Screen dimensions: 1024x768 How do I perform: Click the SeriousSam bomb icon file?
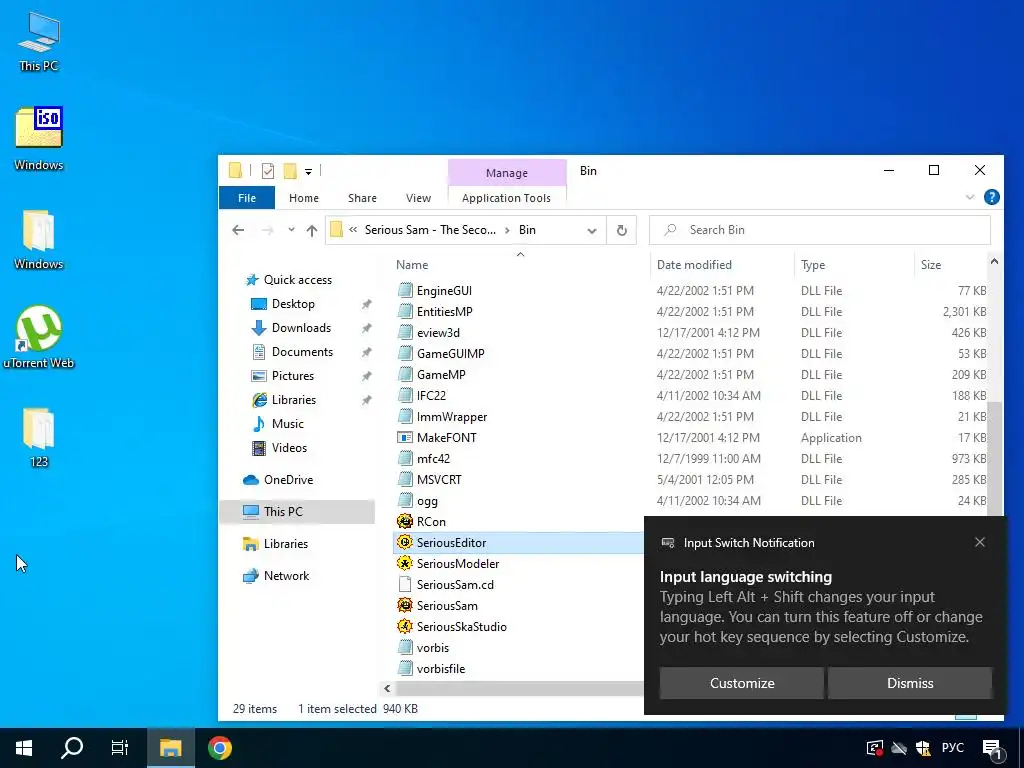coord(405,605)
